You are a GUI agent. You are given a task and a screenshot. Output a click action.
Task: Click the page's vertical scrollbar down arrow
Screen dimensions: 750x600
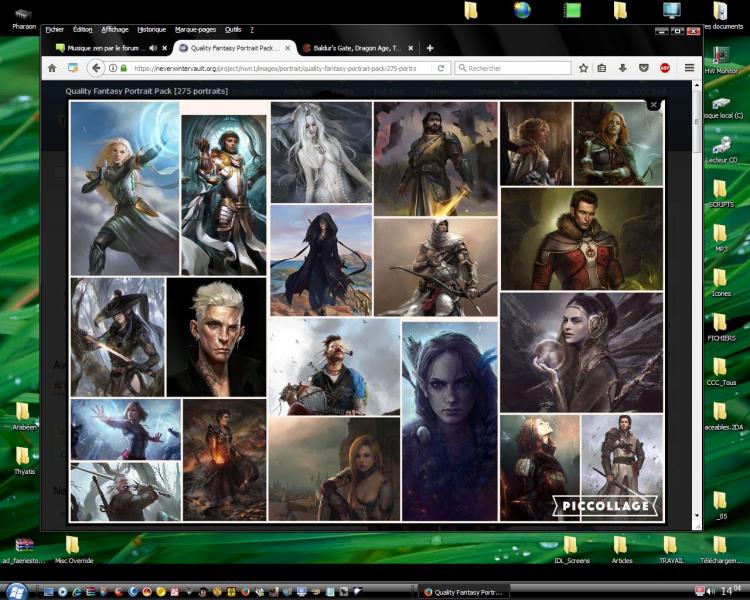[697, 515]
